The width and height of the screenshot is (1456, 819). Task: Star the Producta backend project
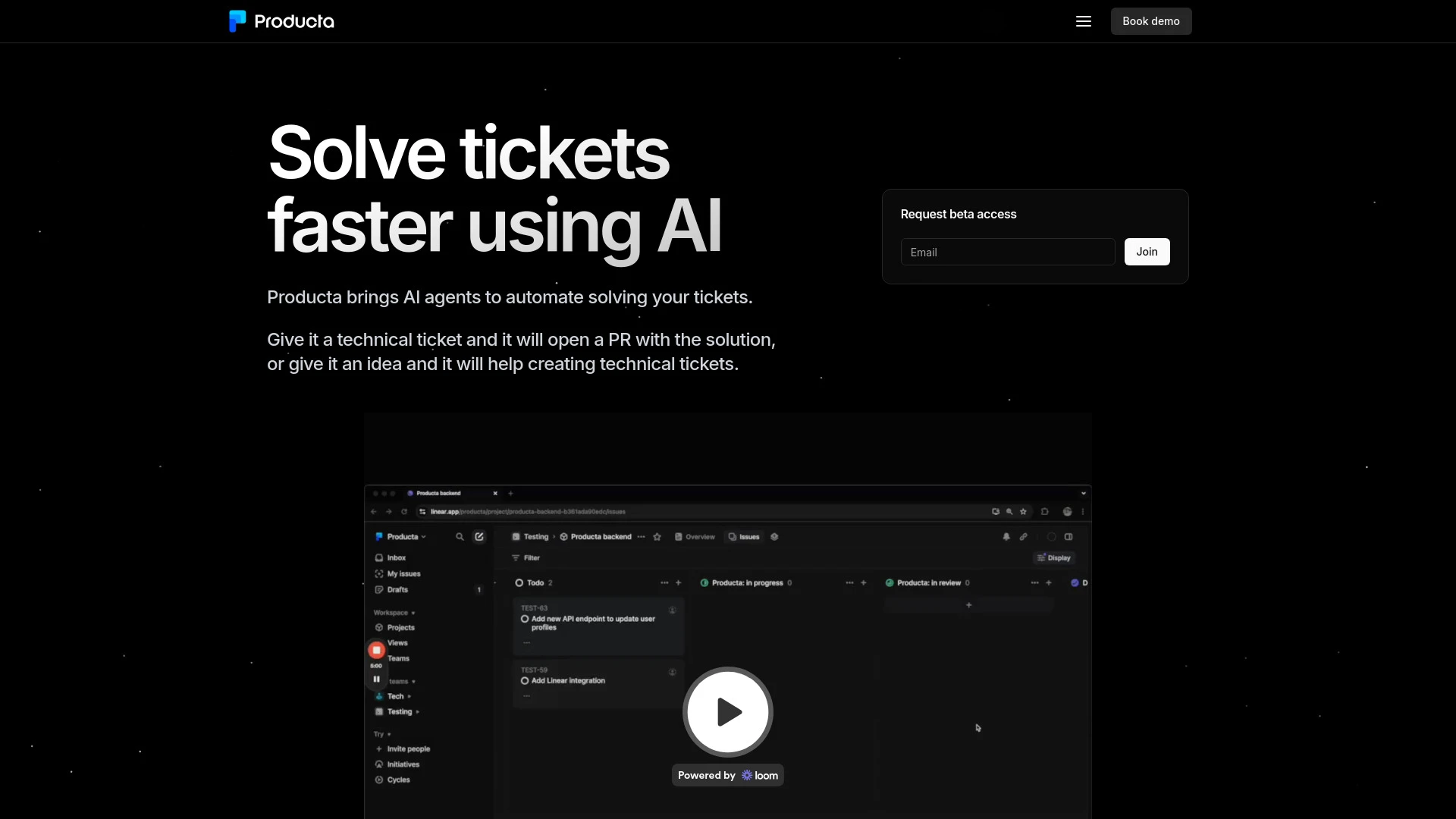(x=657, y=537)
